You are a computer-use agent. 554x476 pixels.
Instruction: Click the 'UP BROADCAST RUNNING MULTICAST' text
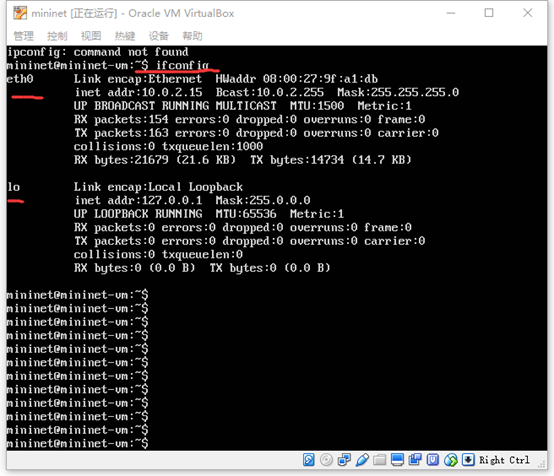point(175,106)
